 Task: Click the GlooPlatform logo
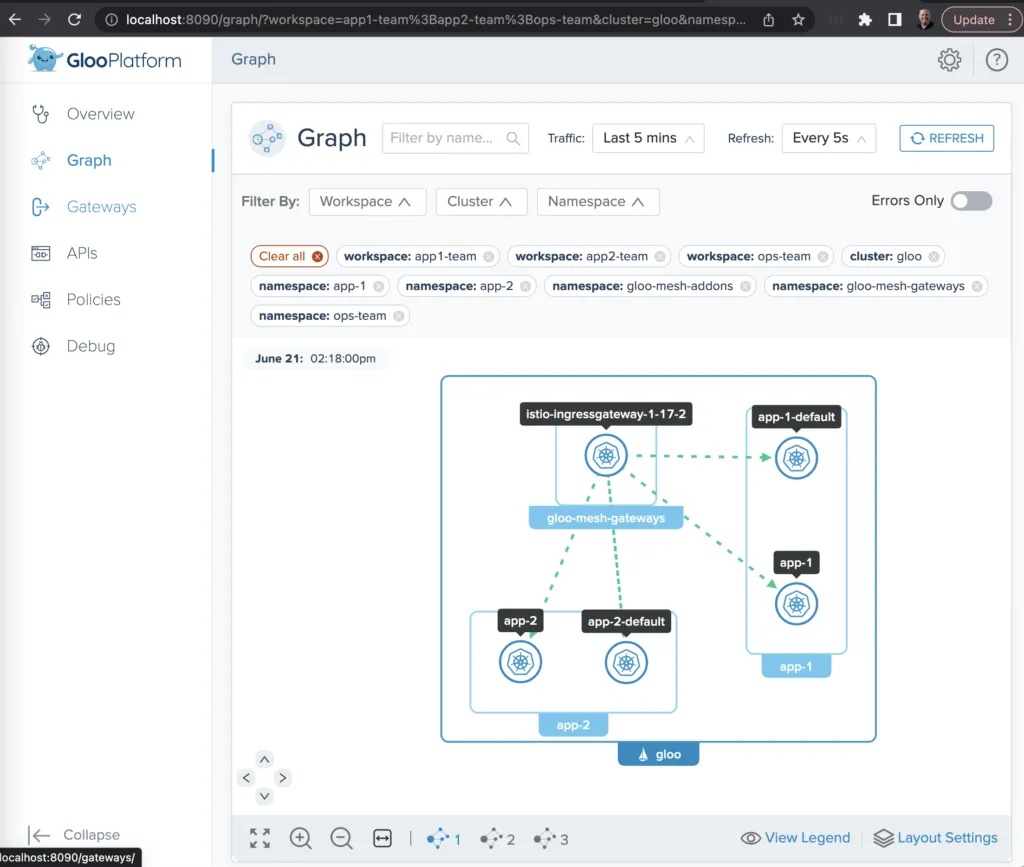click(x=104, y=59)
